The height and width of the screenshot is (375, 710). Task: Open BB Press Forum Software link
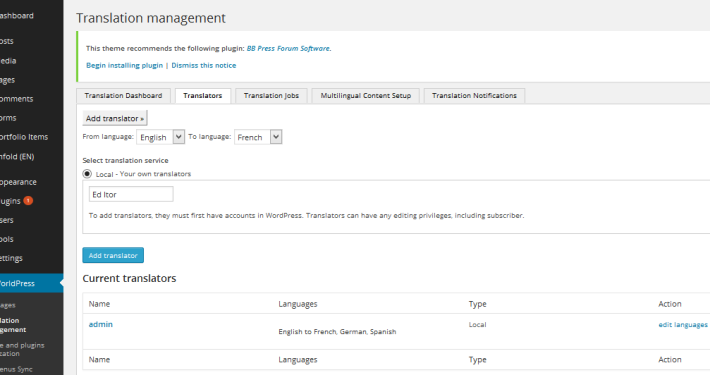288,48
